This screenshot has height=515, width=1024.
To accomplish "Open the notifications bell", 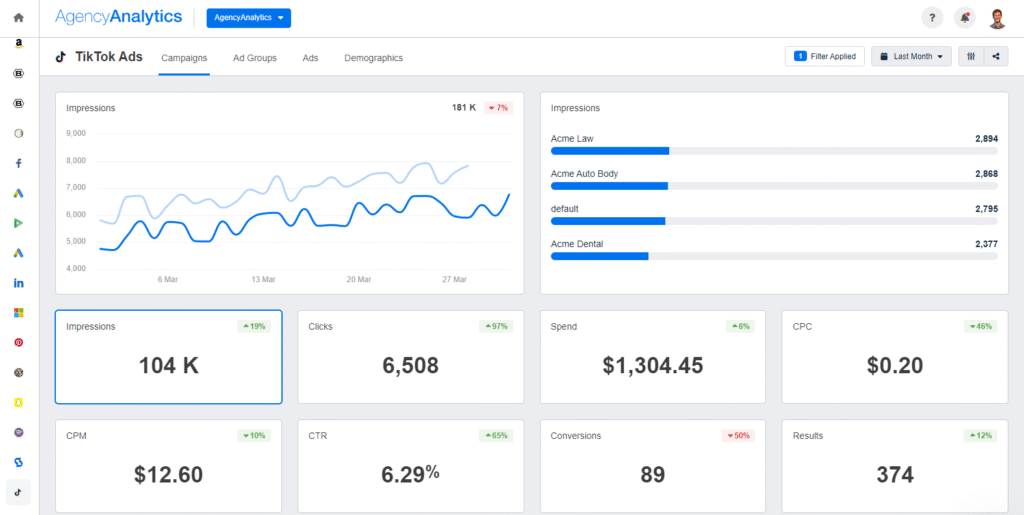I will 965,18.
